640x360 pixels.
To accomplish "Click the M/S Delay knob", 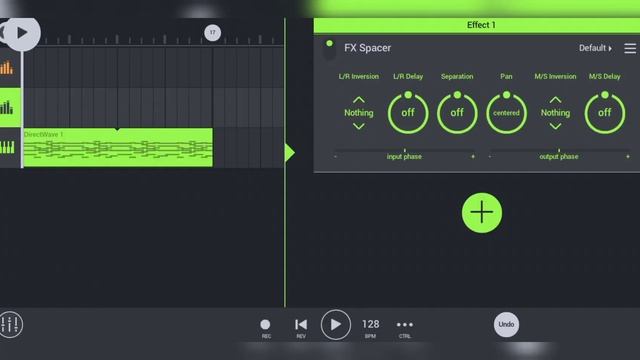I will (x=604, y=113).
